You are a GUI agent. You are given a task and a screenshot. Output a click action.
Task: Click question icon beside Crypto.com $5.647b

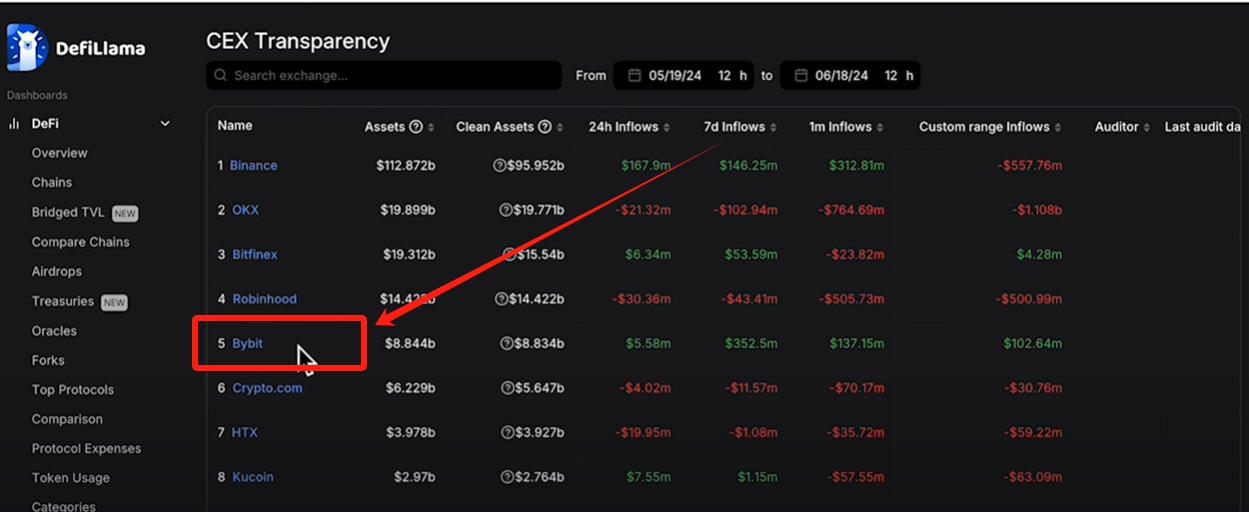pyautogui.click(x=506, y=388)
